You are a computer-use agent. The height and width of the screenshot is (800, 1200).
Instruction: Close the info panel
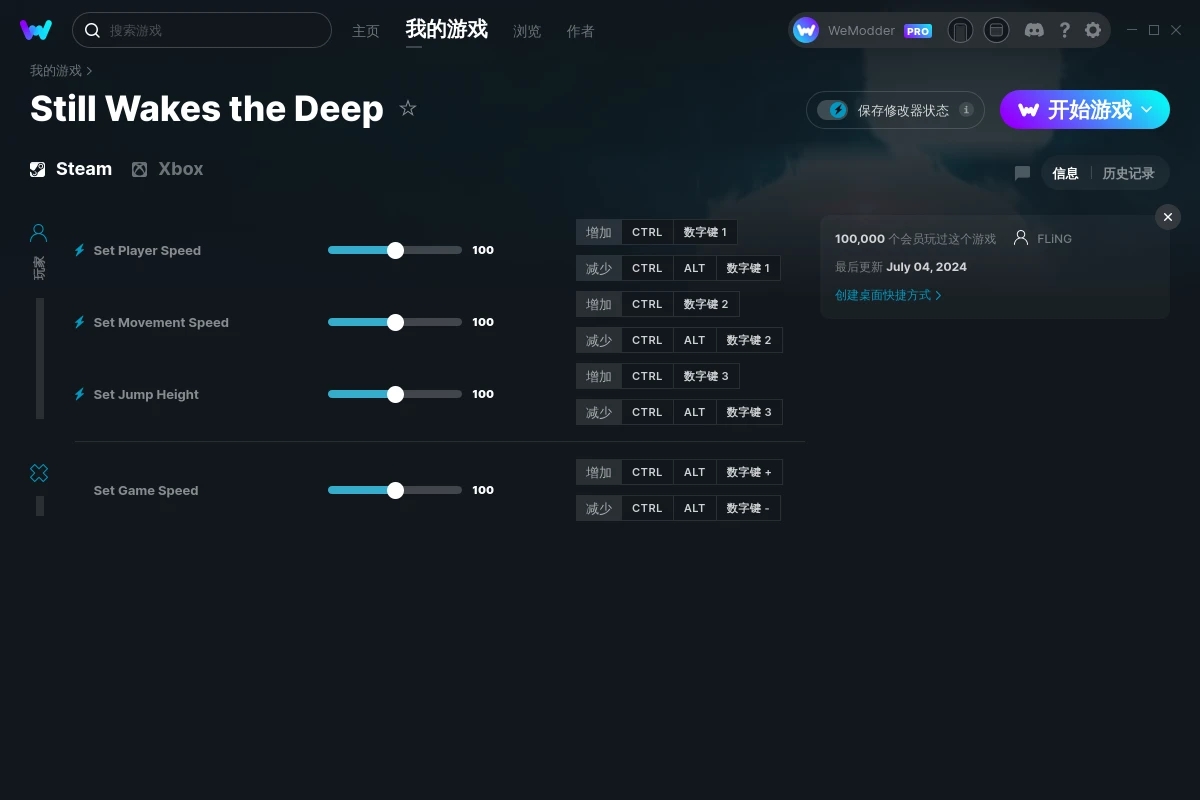coord(1168,217)
